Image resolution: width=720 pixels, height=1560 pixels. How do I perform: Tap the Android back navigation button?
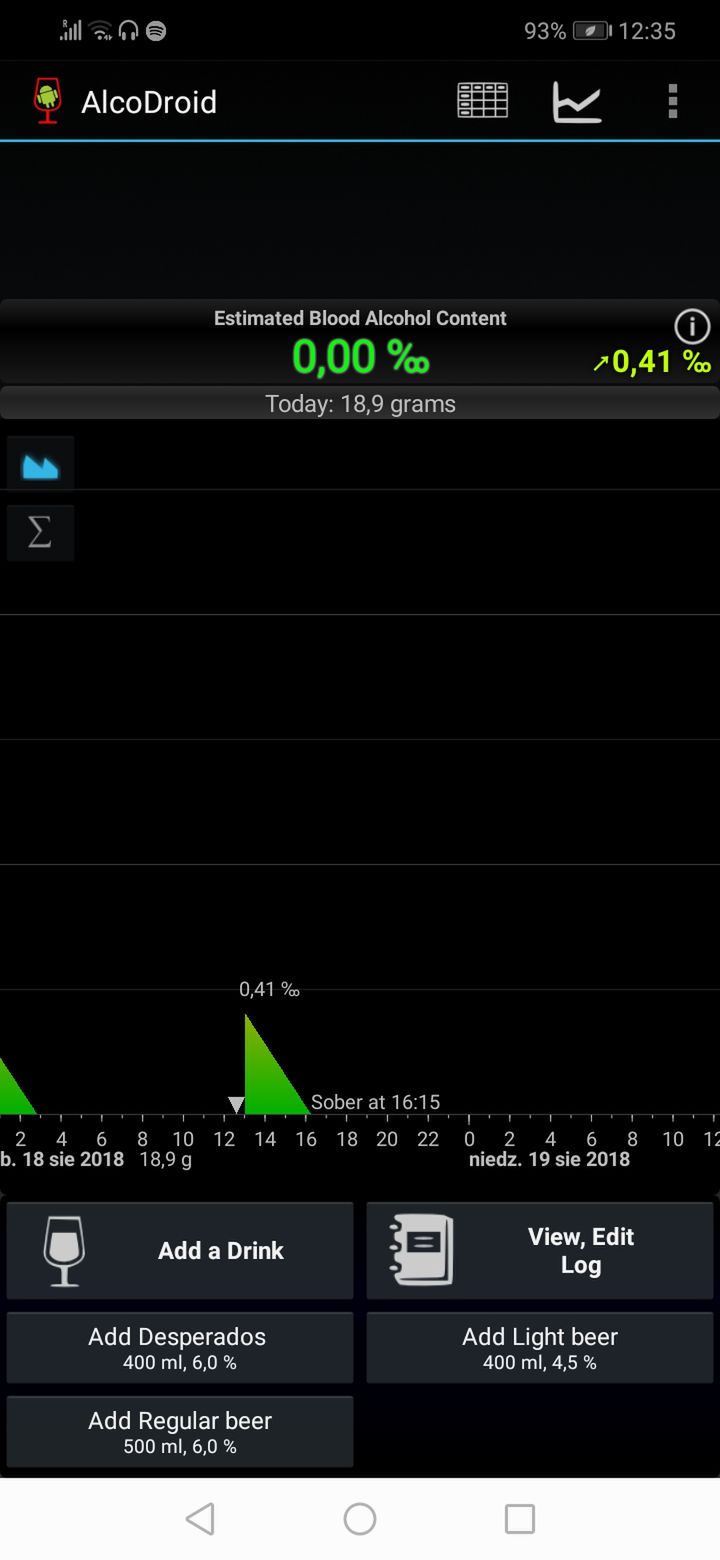pyautogui.click(x=200, y=1519)
